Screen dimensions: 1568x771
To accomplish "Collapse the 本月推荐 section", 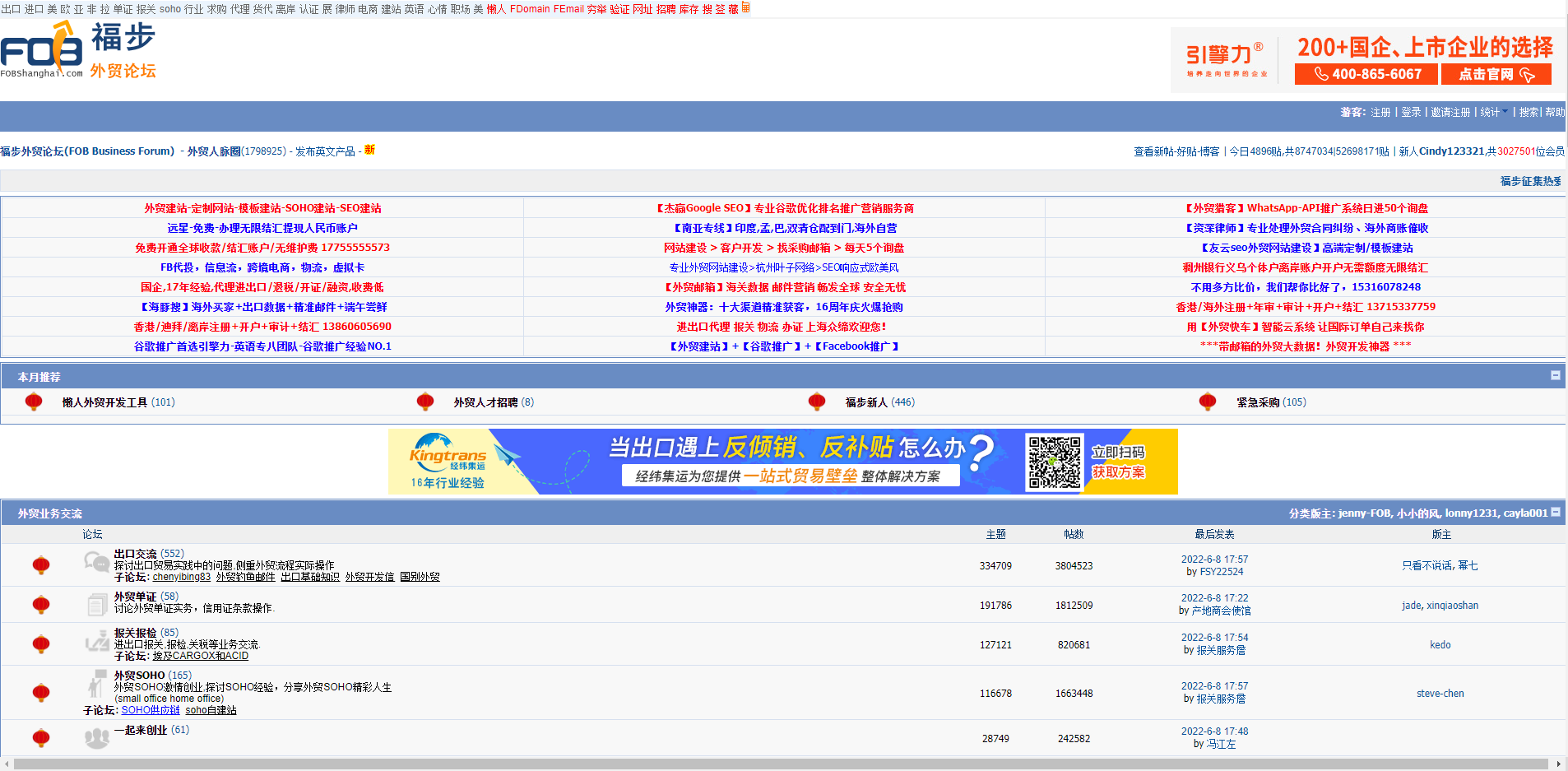I will 1556,375.
